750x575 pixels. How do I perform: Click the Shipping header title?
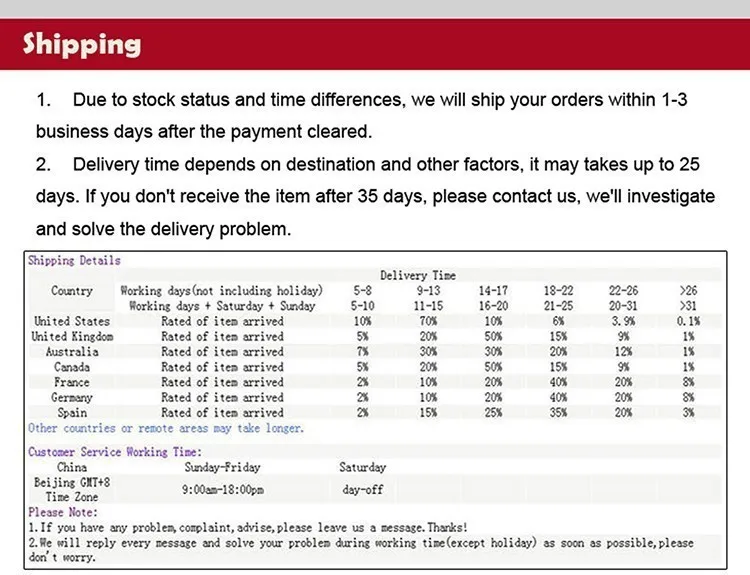(x=82, y=44)
